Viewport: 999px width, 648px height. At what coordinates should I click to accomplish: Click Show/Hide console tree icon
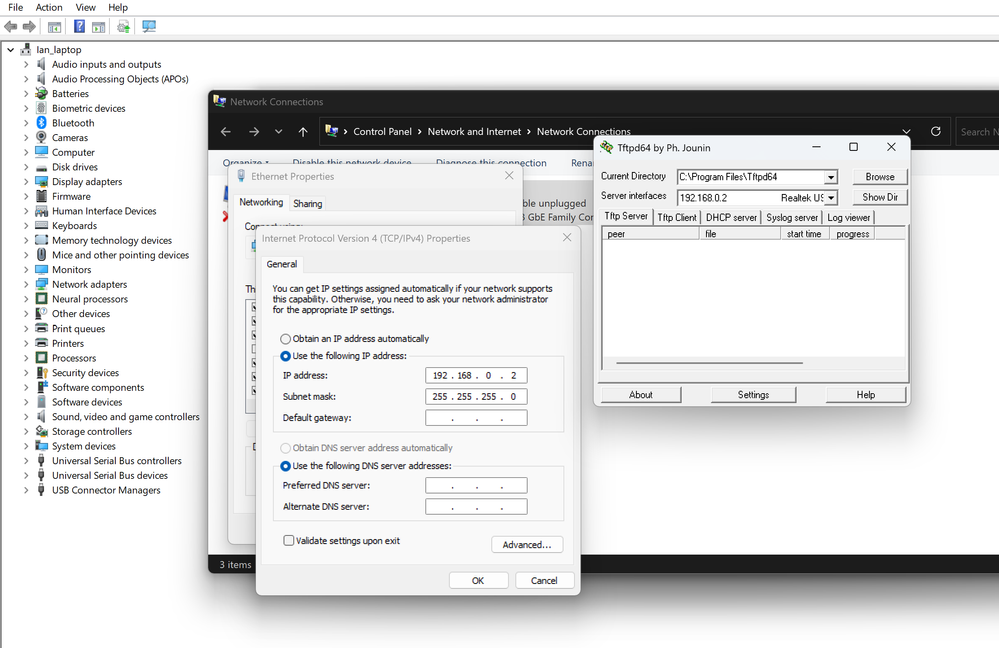tap(55, 27)
